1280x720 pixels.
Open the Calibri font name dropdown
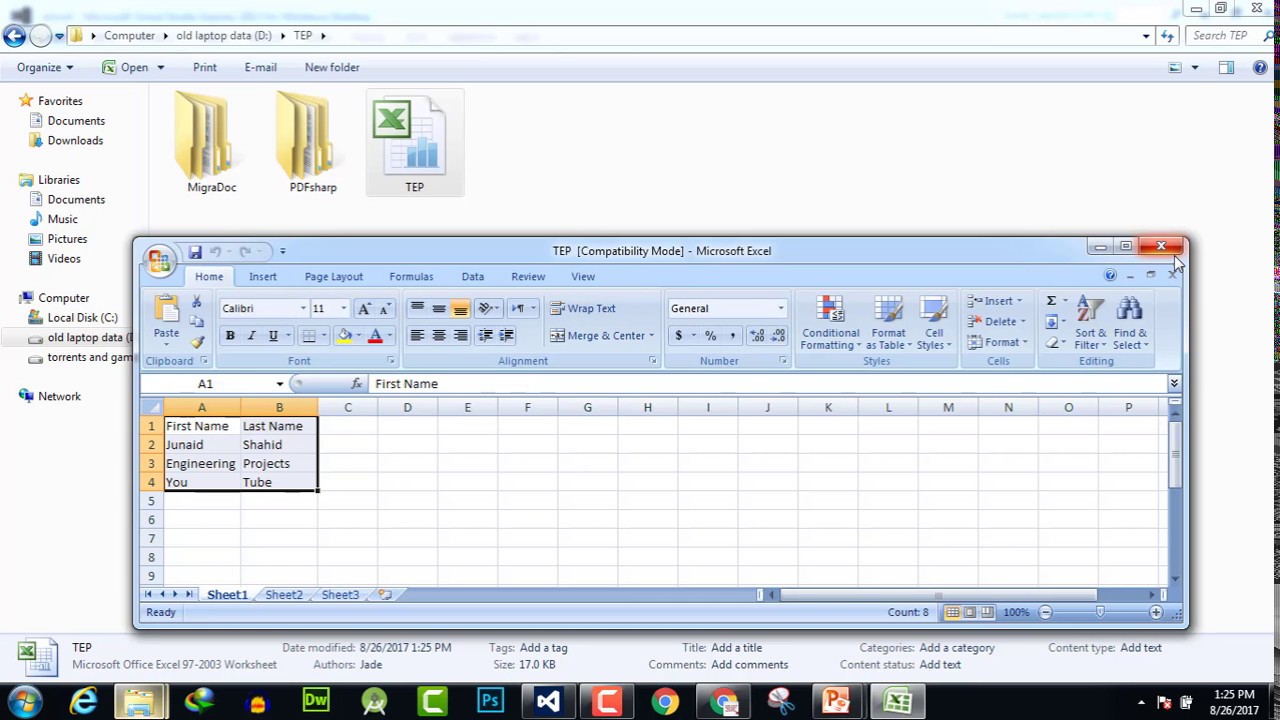(x=303, y=309)
